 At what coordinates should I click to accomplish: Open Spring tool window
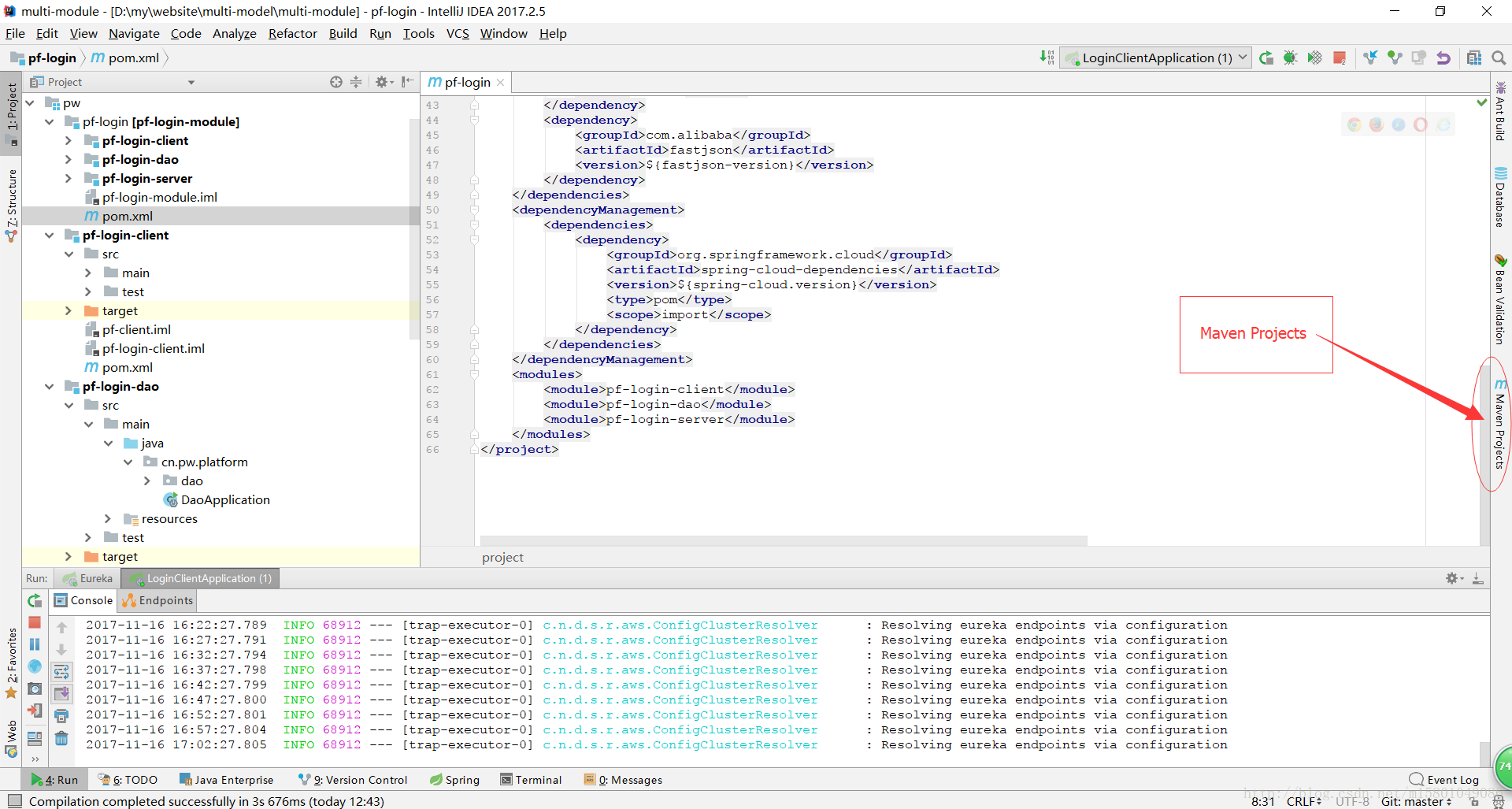454,780
